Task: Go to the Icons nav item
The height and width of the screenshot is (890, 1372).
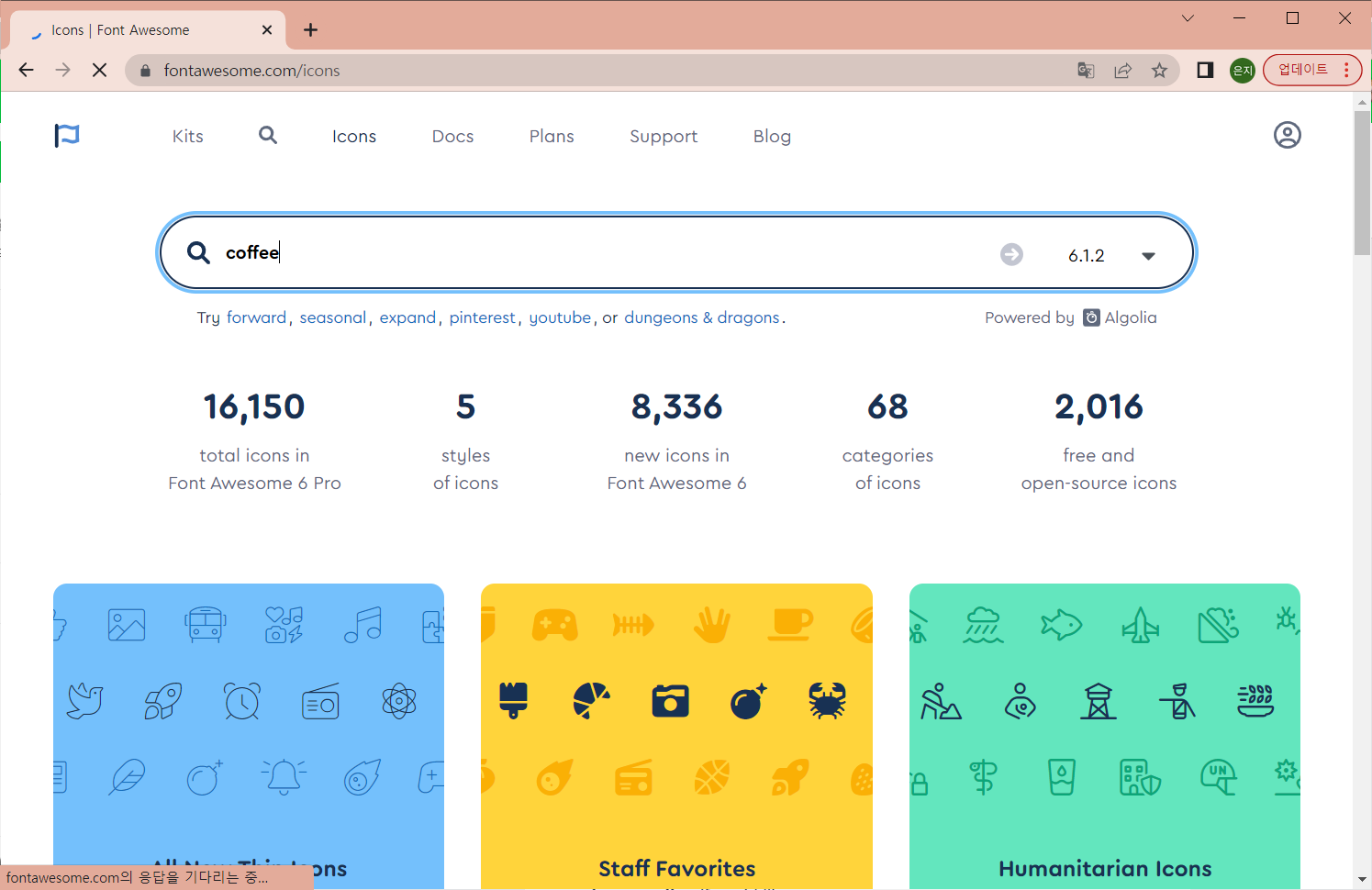Action: [354, 136]
